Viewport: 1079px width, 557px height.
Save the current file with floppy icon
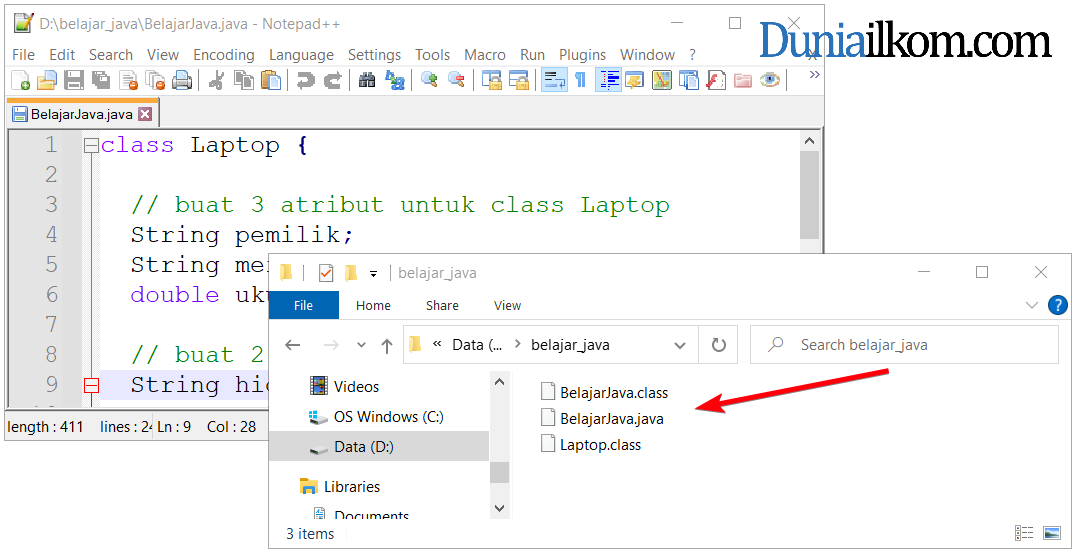pyautogui.click(x=74, y=81)
